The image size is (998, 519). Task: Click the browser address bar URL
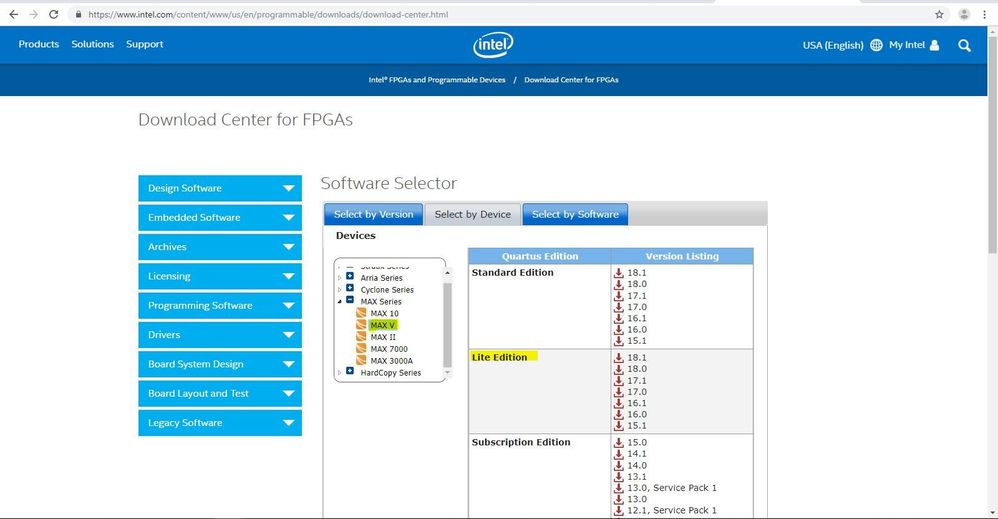(x=268, y=14)
